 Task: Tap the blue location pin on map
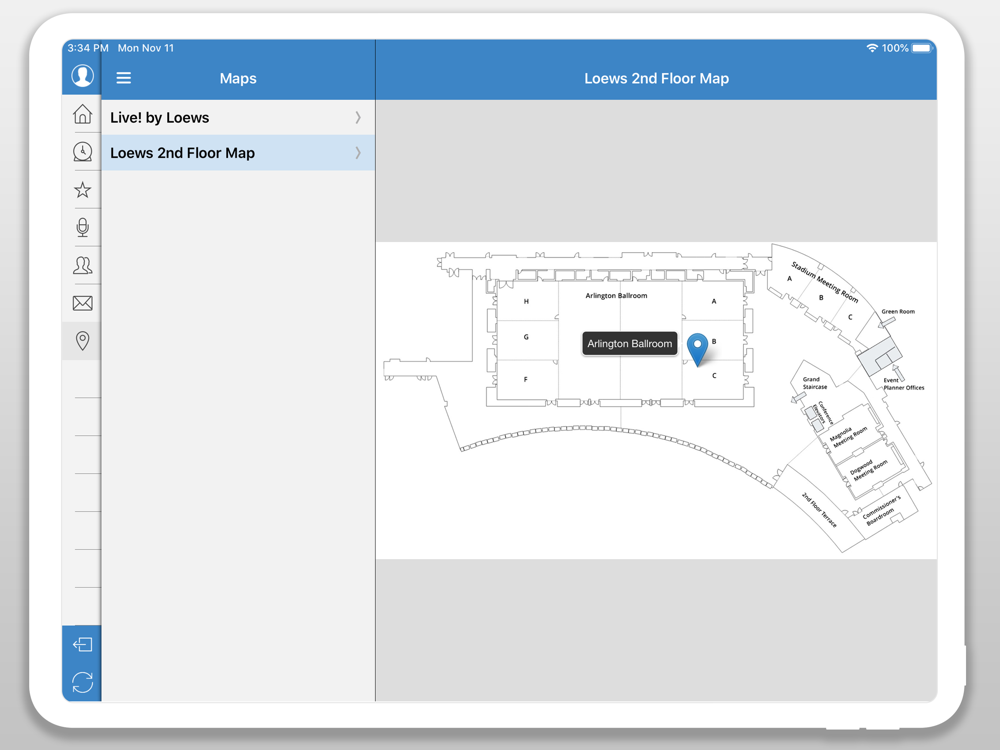pyautogui.click(x=698, y=349)
